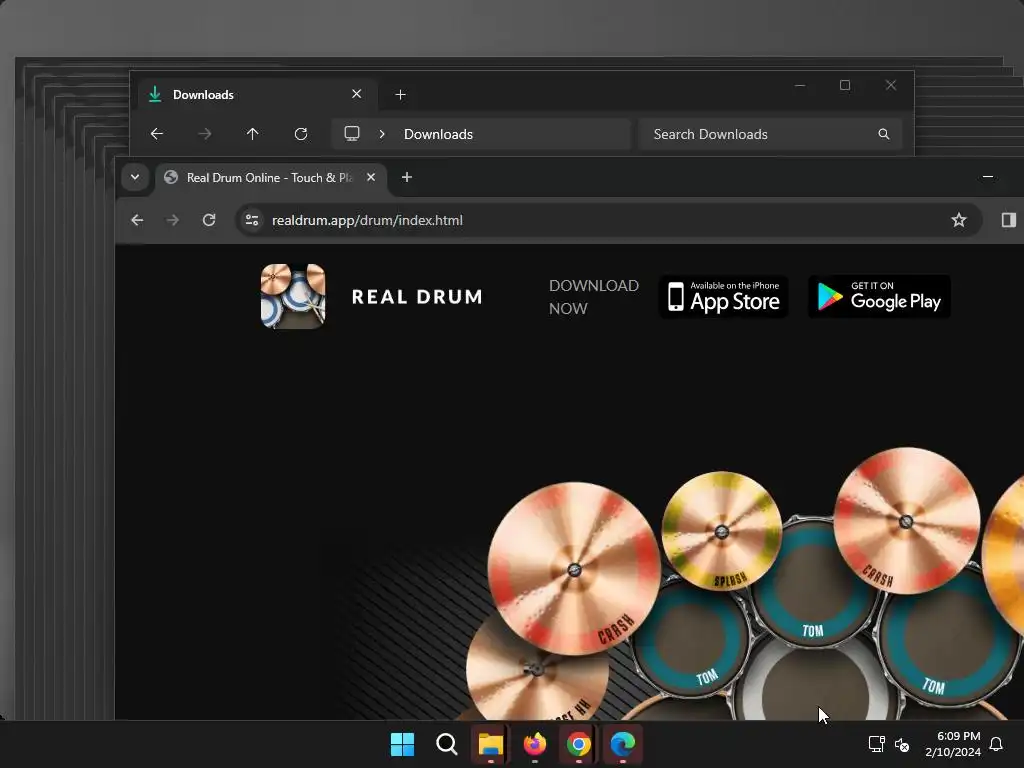Select the Real Drum Online tab

click(270, 178)
